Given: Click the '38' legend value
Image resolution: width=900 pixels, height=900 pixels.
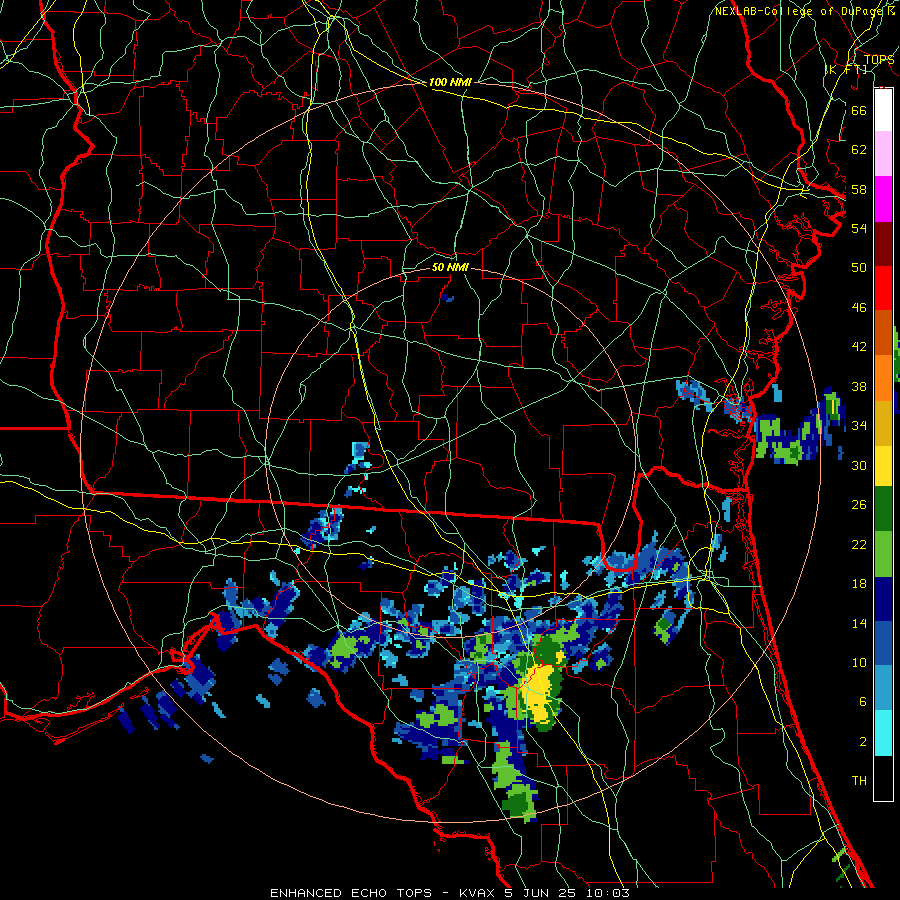Looking at the screenshot, I should pyautogui.click(x=859, y=386).
